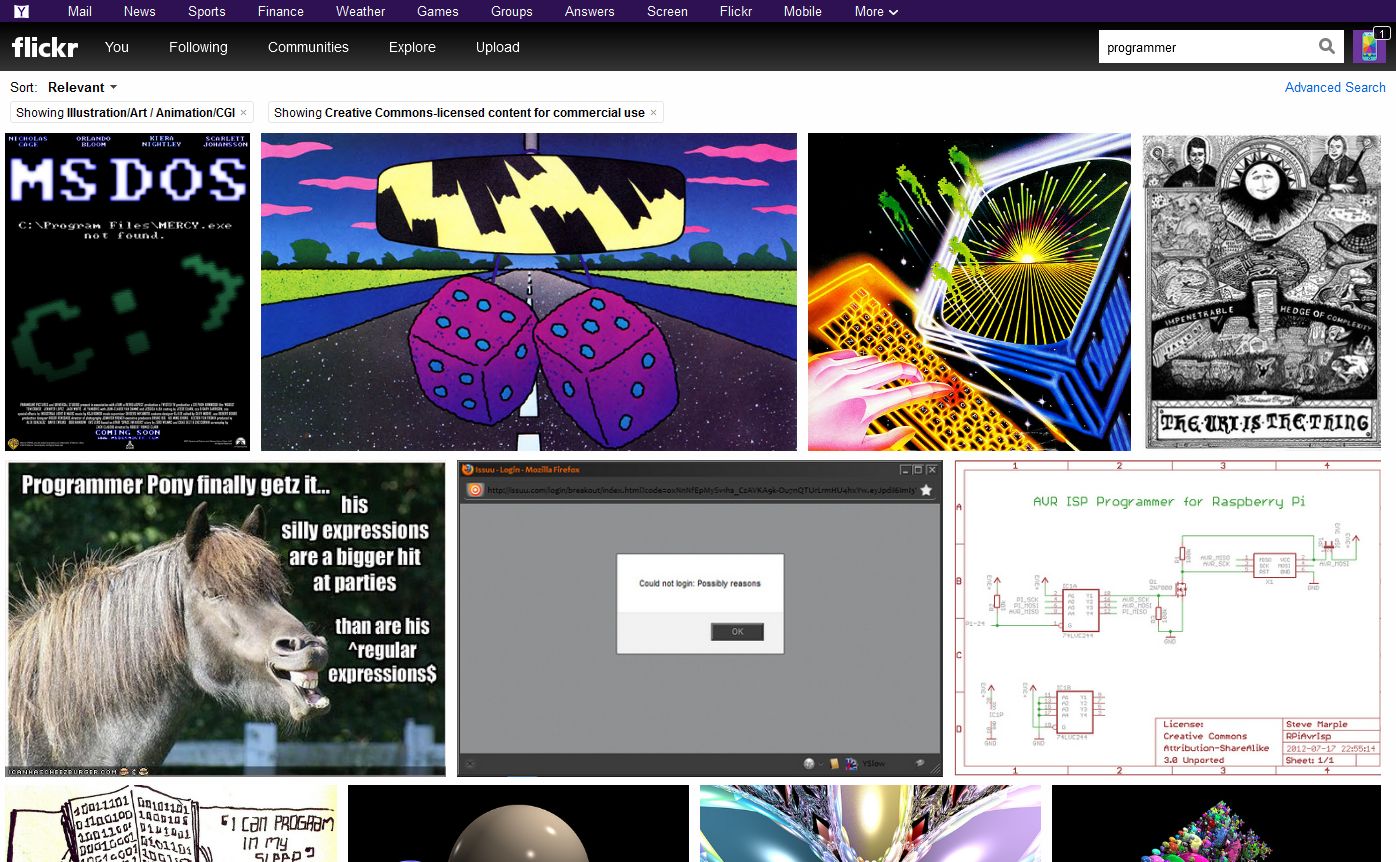
Task: Open the colorful fractal render thumbnail
Action: [x=870, y=824]
